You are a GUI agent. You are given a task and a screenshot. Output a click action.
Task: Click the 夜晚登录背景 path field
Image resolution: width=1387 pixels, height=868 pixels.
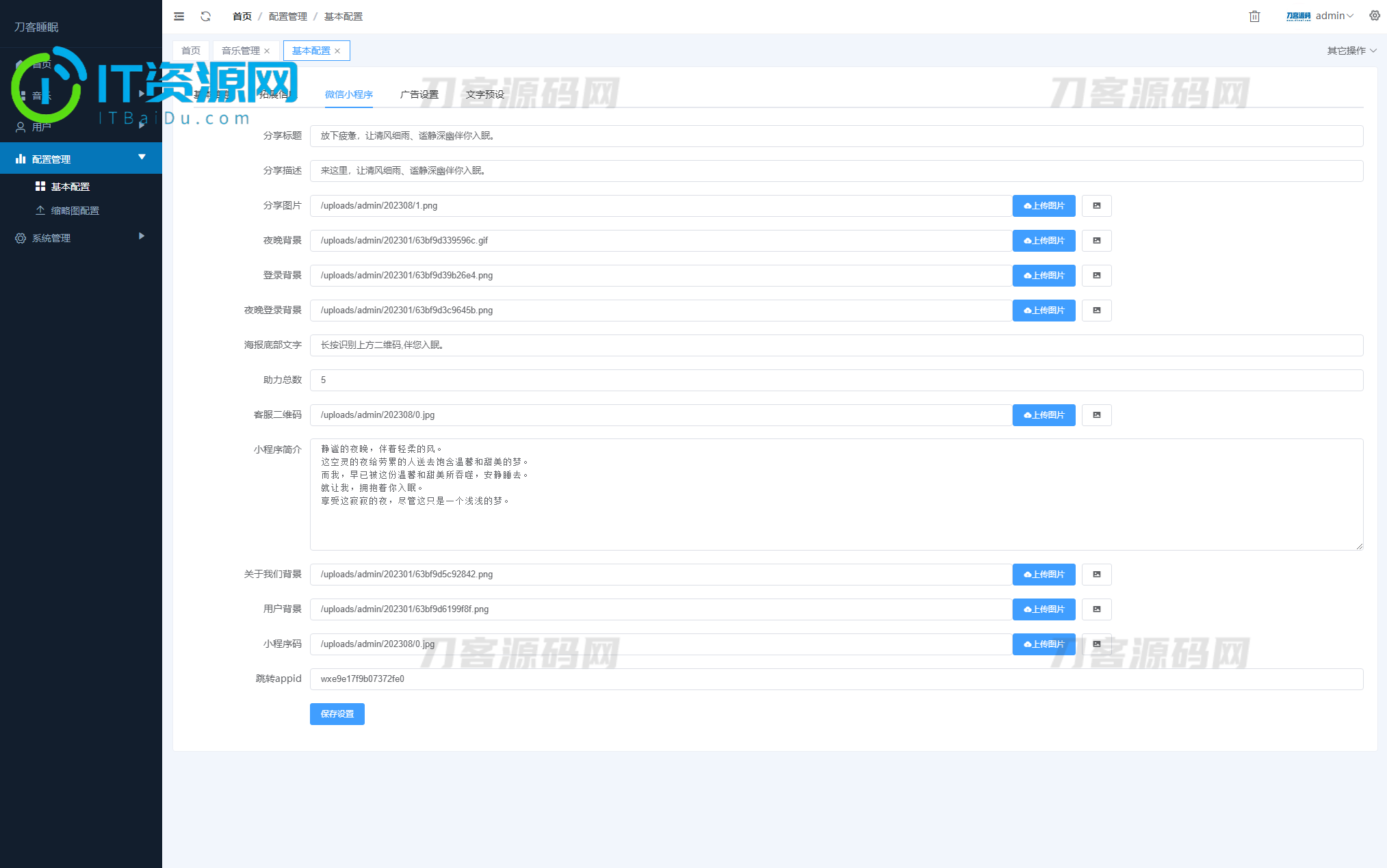[661, 311]
